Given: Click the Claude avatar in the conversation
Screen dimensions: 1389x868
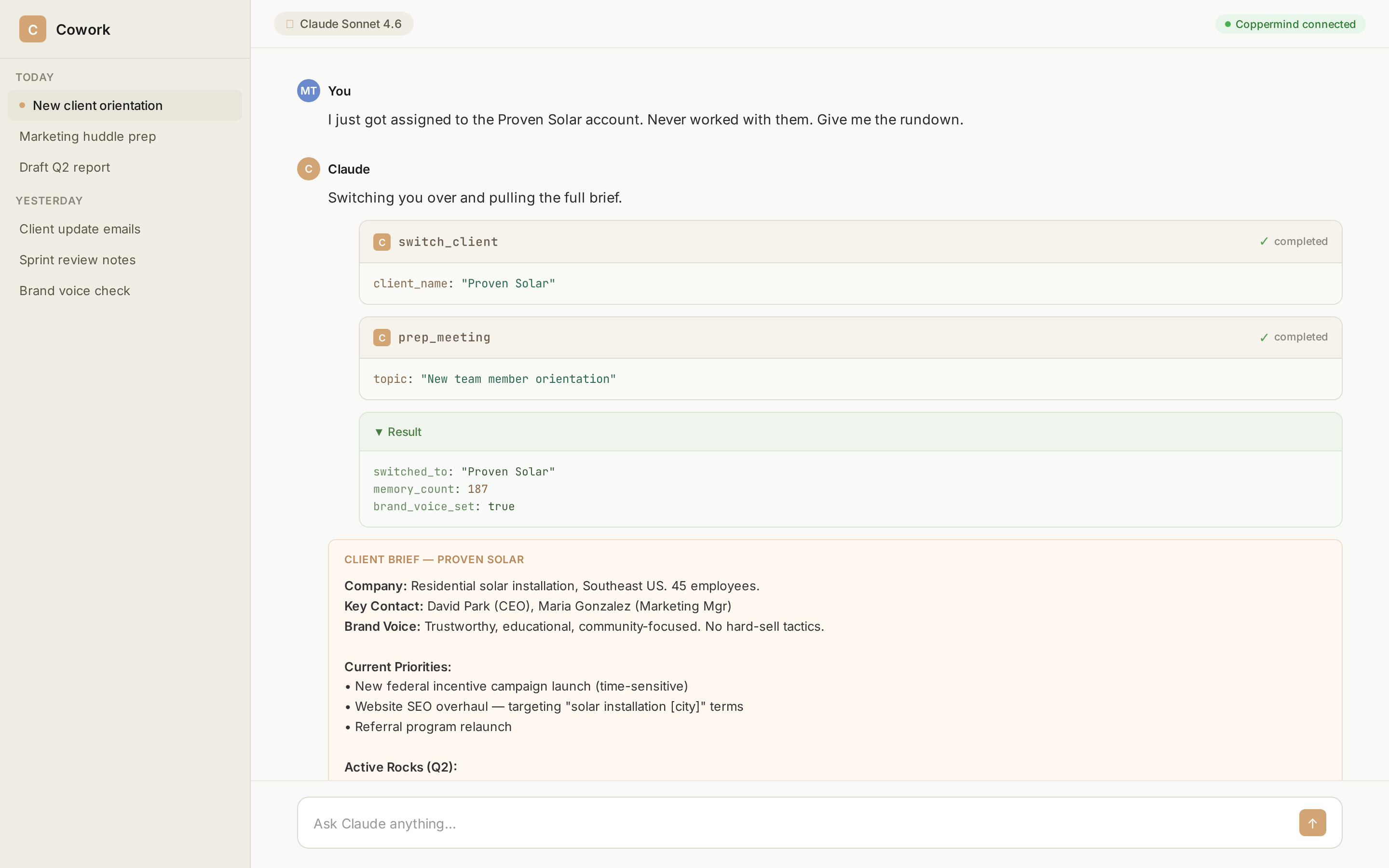Looking at the screenshot, I should point(308,169).
